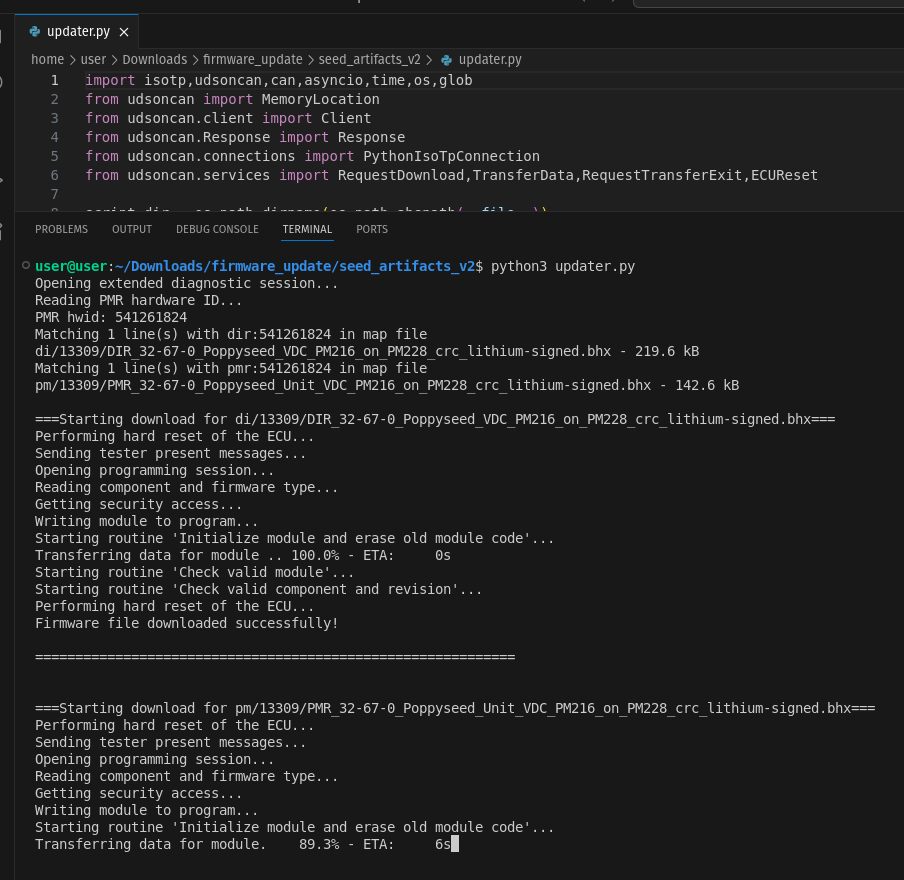Select the TERMINAL panel tab

point(307,229)
